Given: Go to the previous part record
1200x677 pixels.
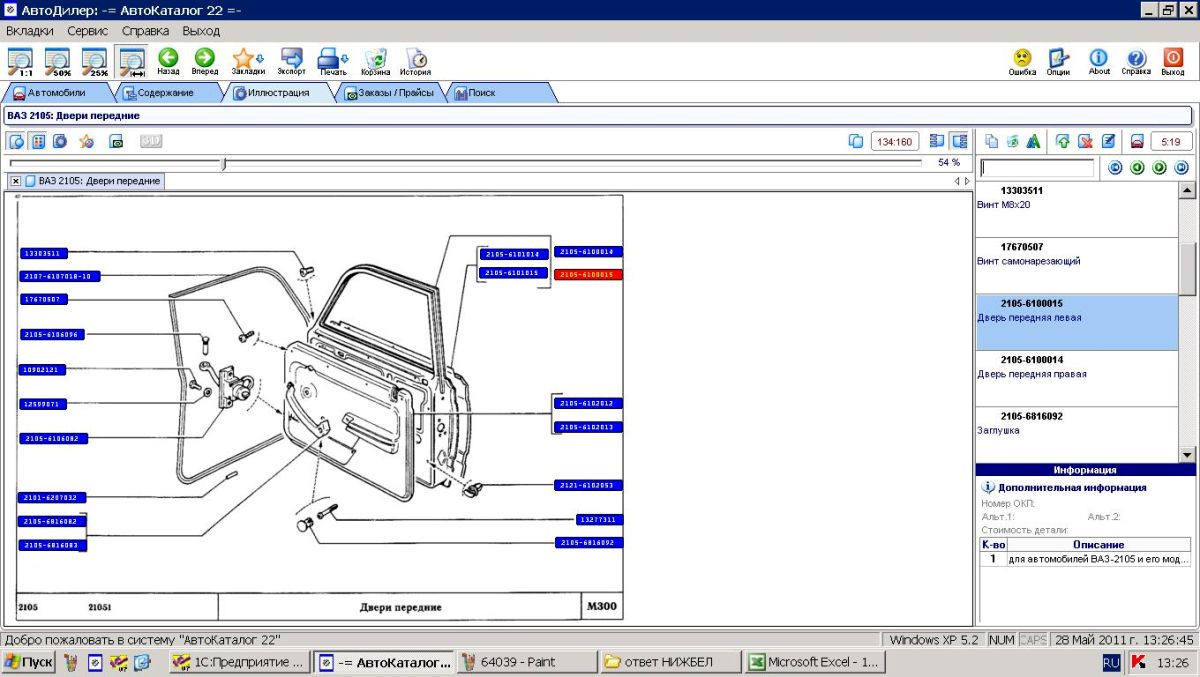Looking at the screenshot, I should pos(1137,168).
